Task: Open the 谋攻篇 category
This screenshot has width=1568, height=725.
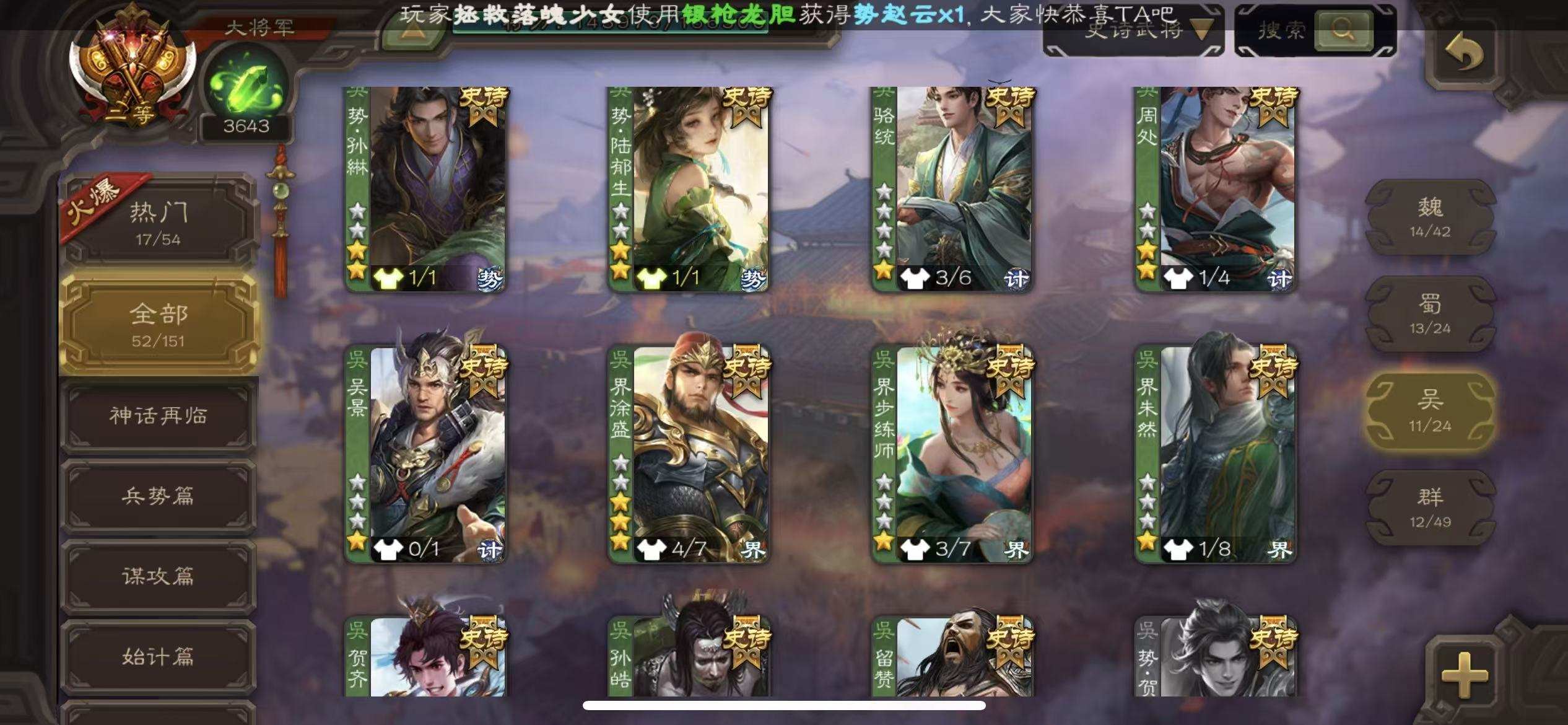Action: coord(158,576)
